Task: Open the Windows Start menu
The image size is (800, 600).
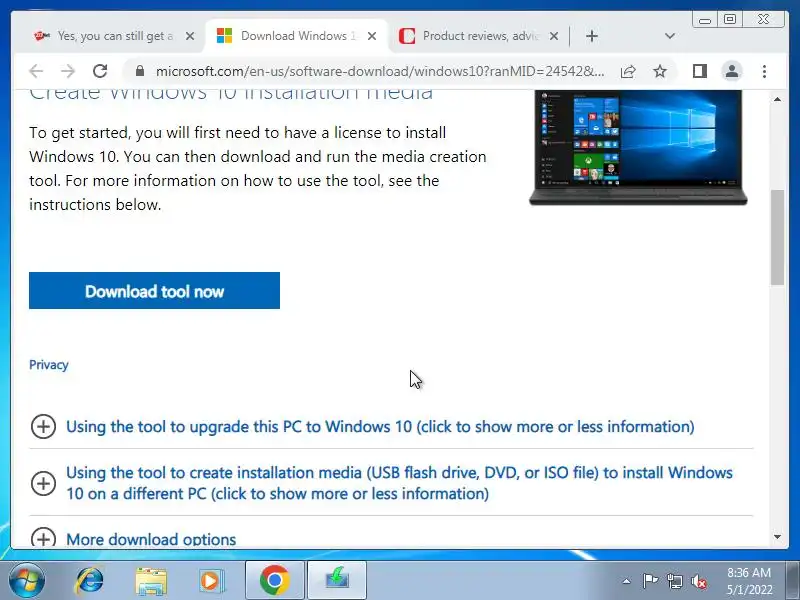Action: coord(26,580)
